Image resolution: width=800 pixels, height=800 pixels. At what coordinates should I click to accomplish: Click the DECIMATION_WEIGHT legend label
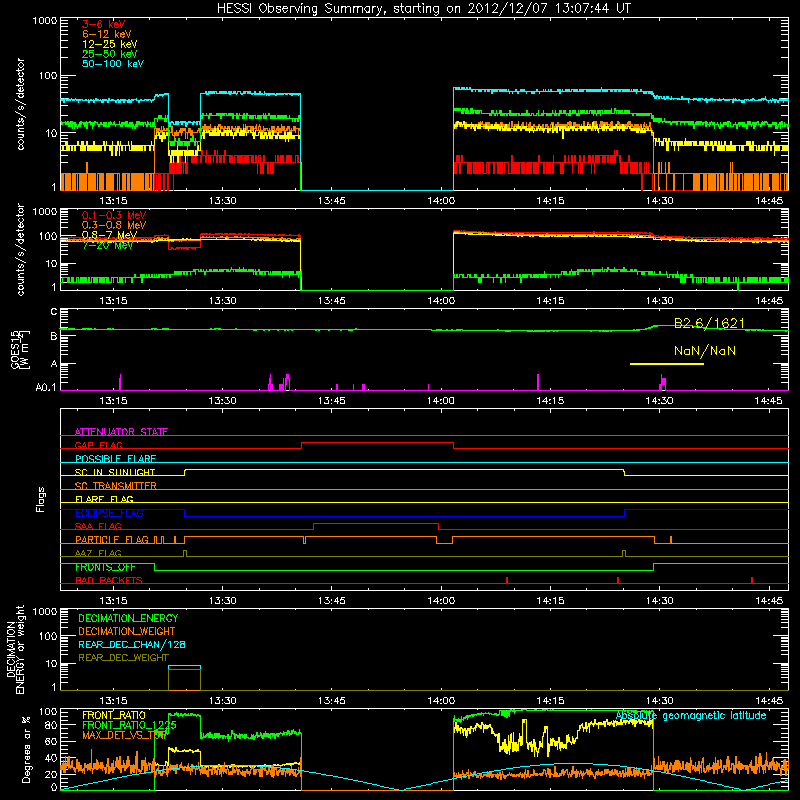pos(127,631)
